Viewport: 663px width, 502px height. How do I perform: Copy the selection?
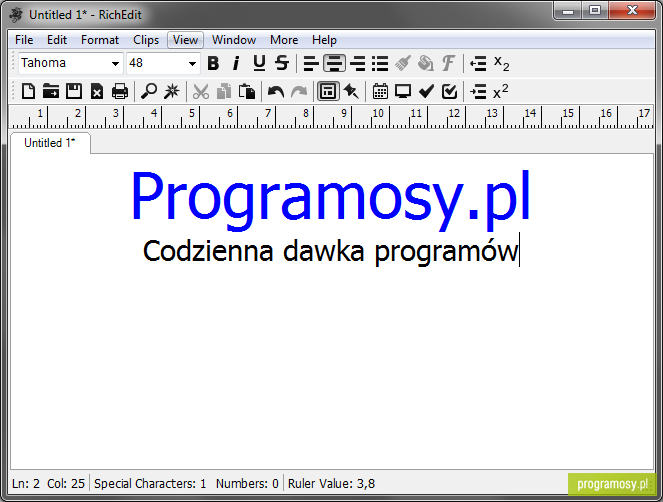click(x=224, y=91)
